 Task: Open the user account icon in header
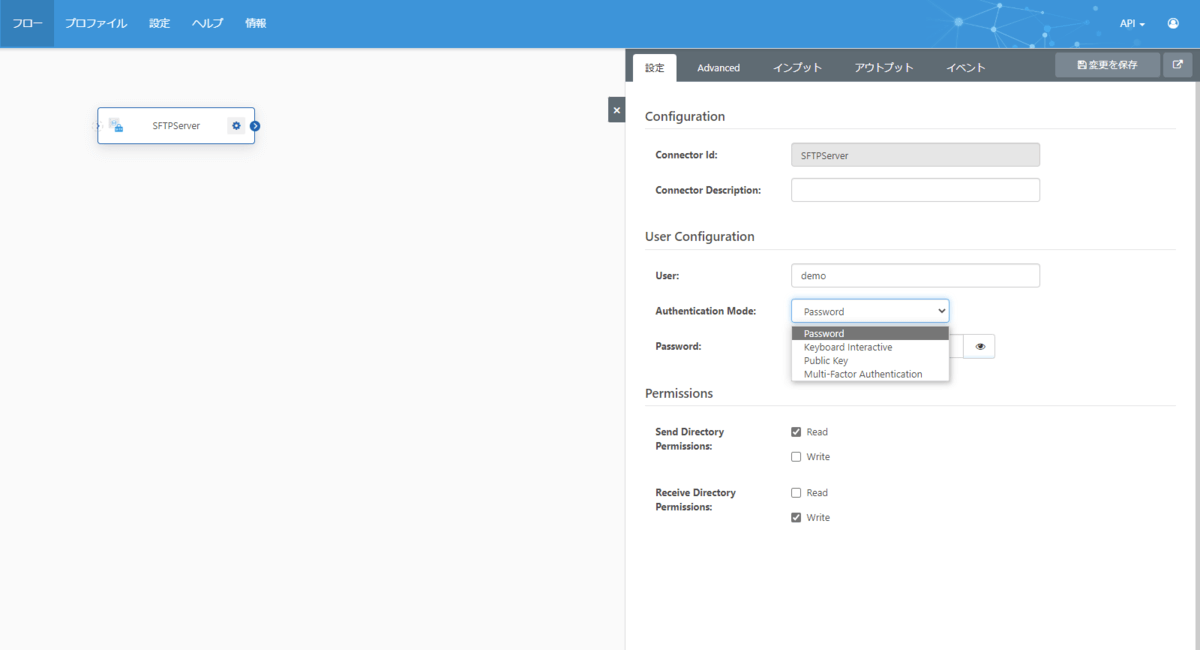click(x=1173, y=23)
